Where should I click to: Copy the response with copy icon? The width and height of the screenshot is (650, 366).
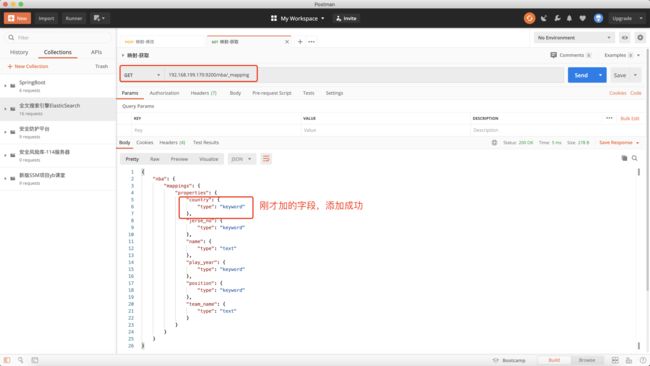pyautogui.click(x=624, y=158)
